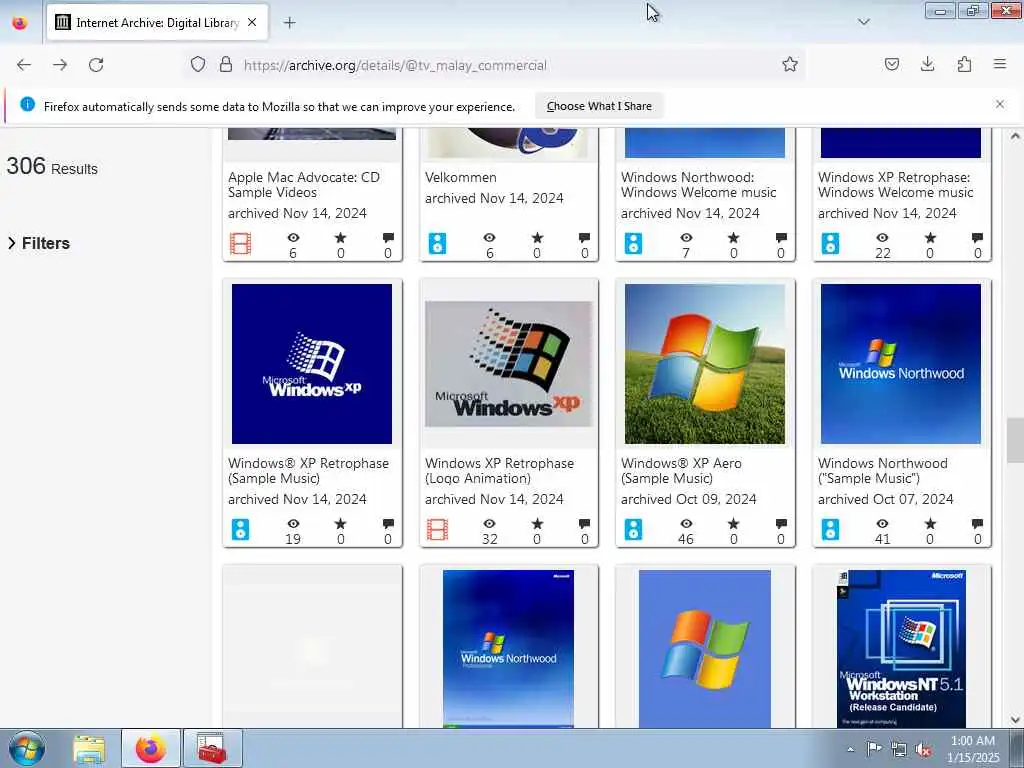Image resolution: width=1024 pixels, height=768 pixels.
Task: Click audio icon on Windows Northwood Welcome card
Action: coord(633,244)
